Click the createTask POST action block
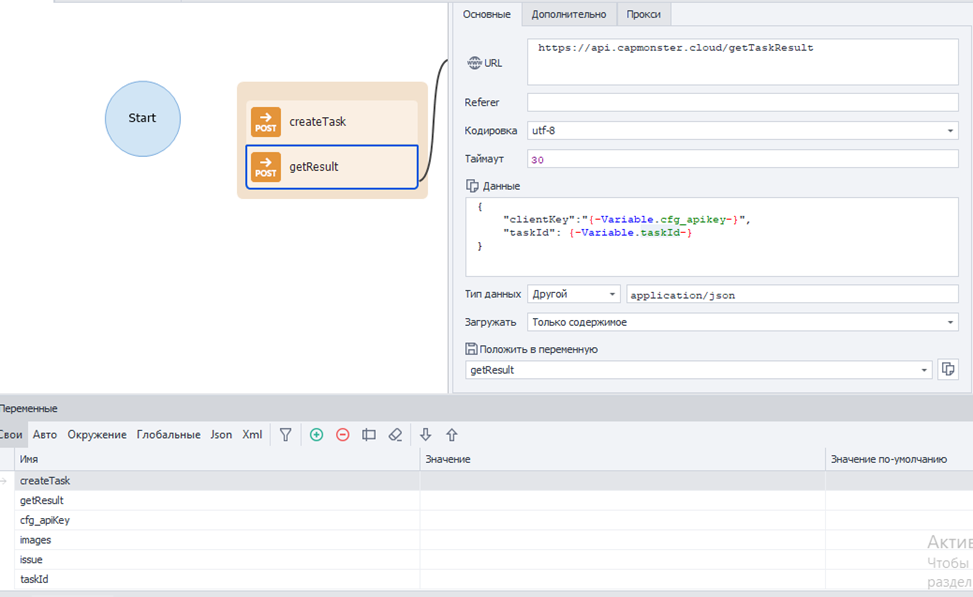 coord(332,122)
